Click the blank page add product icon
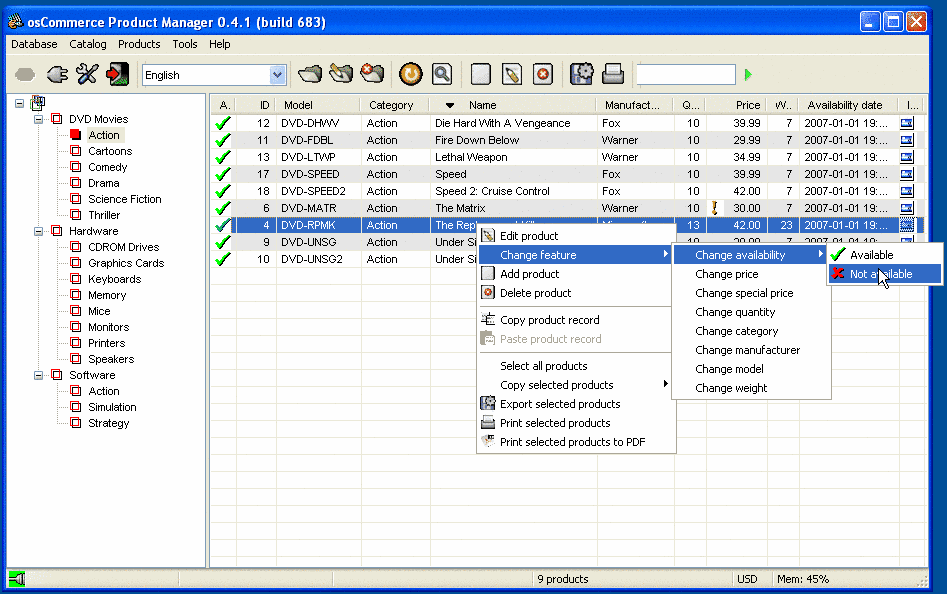This screenshot has height=594, width=947. [x=481, y=74]
